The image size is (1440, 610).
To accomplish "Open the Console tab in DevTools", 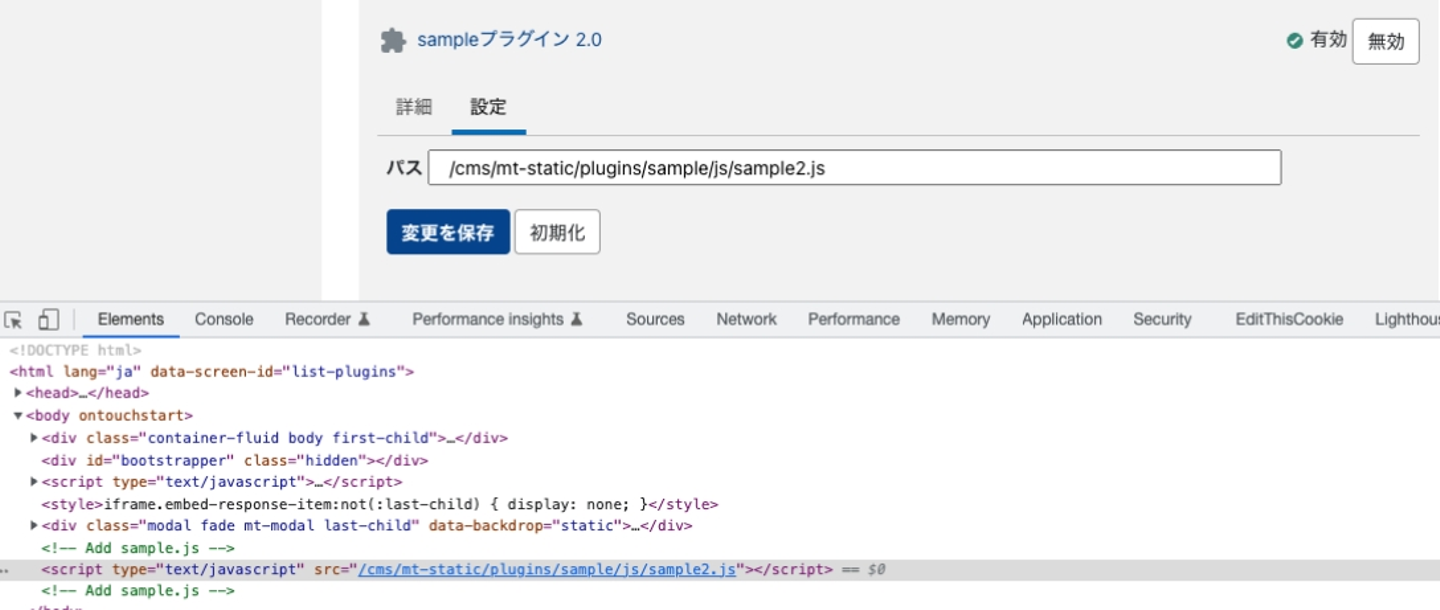I will (x=224, y=320).
